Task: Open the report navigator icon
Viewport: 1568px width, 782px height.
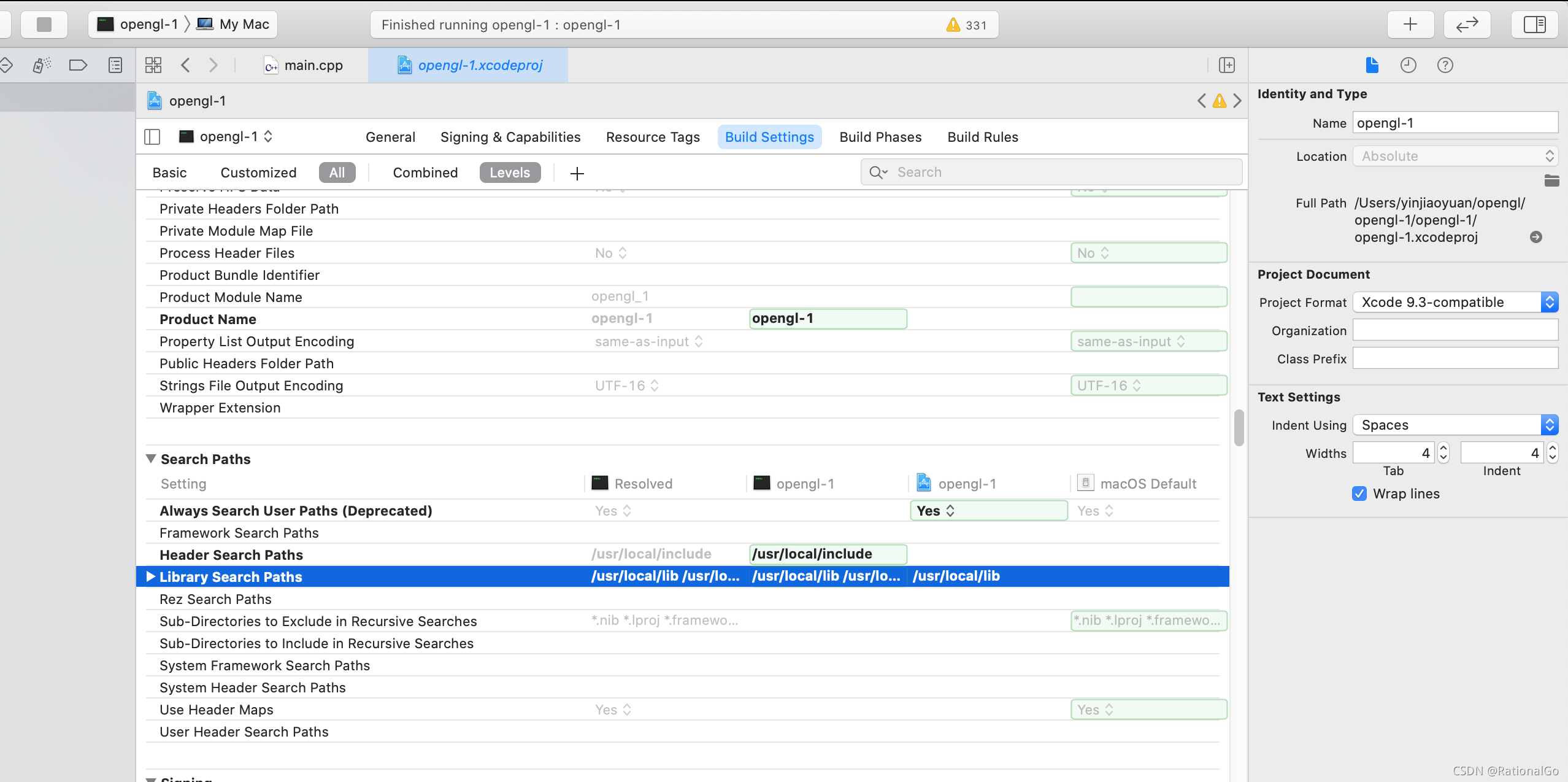Action: (x=115, y=65)
